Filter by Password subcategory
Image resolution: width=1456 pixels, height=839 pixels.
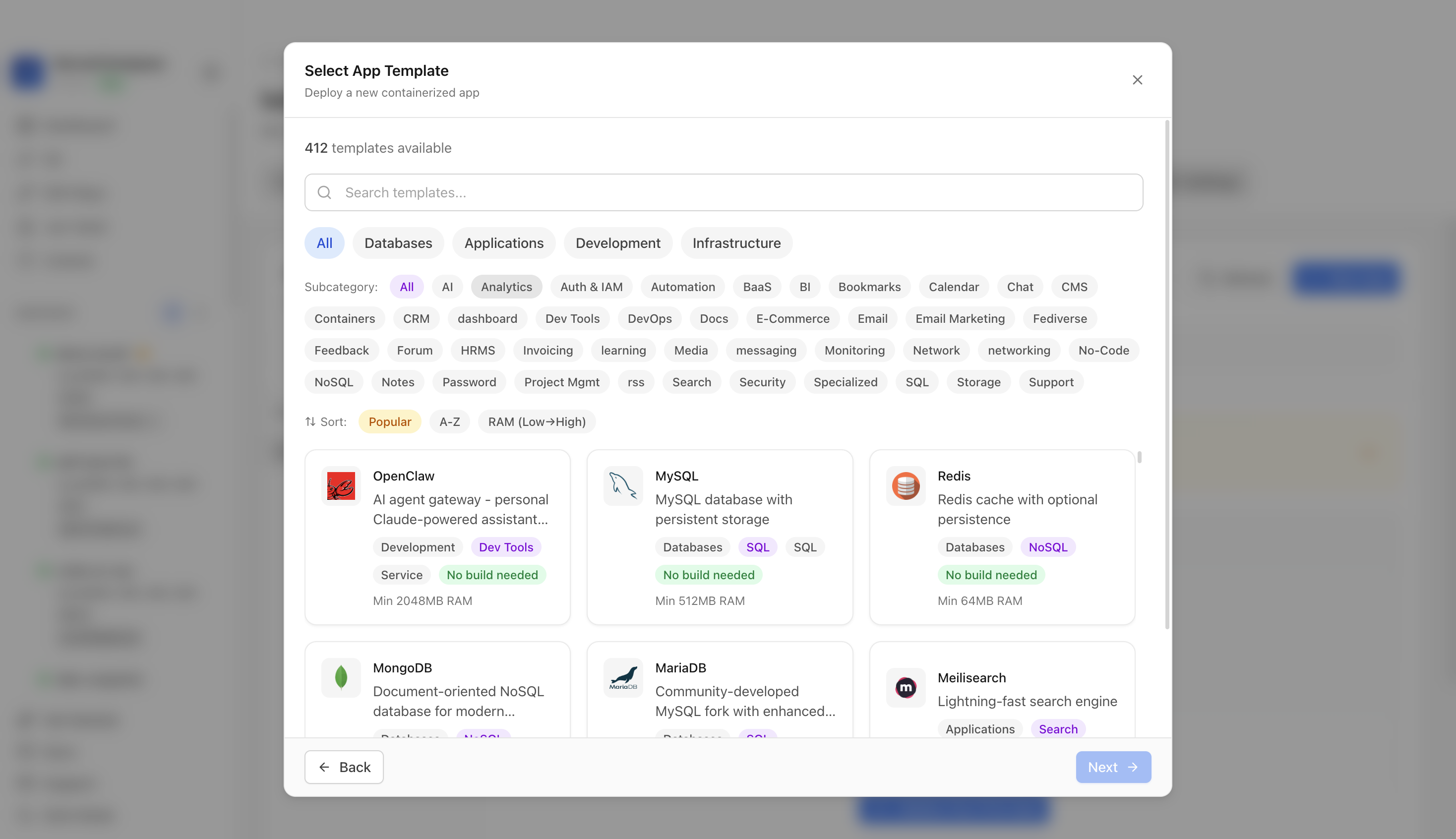(x=469, y=382)
